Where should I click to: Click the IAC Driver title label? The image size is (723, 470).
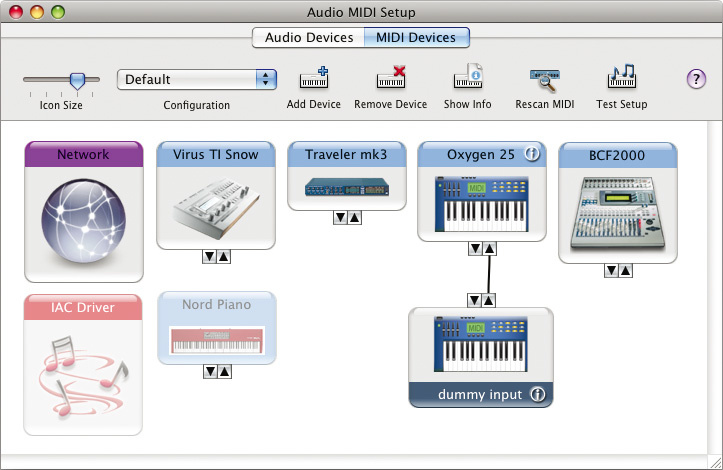tap(83, 308)
